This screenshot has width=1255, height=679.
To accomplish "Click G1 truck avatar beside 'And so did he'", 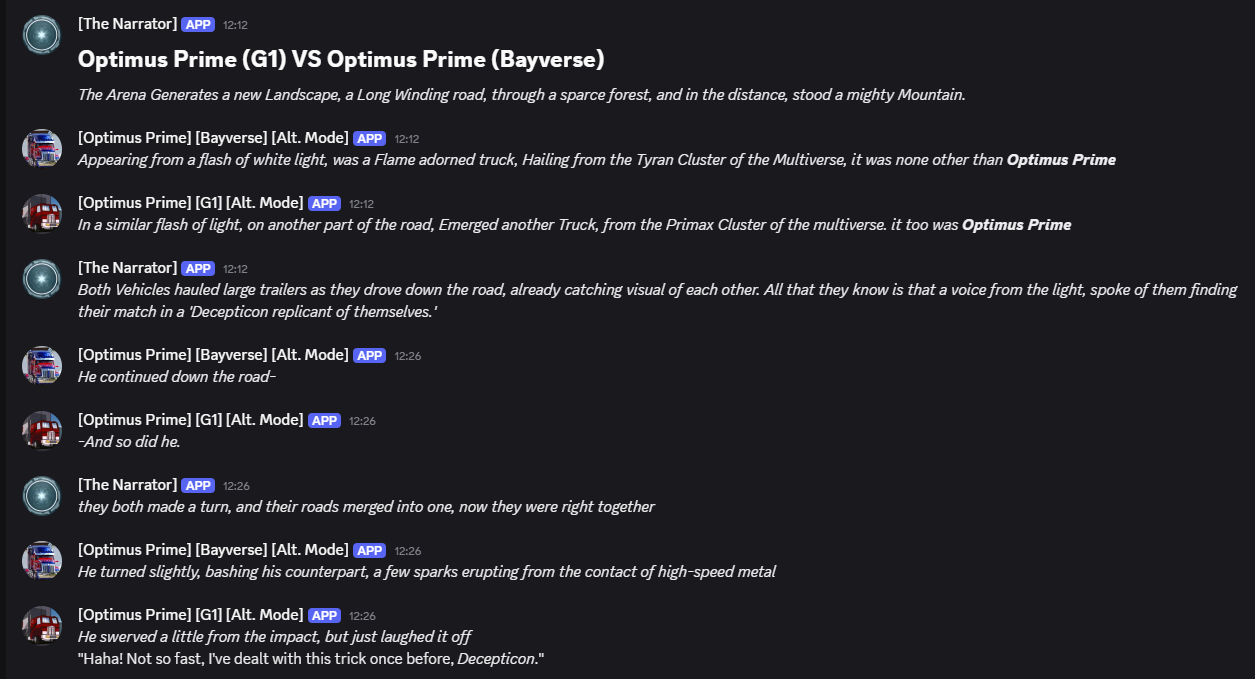I will 42,430.
